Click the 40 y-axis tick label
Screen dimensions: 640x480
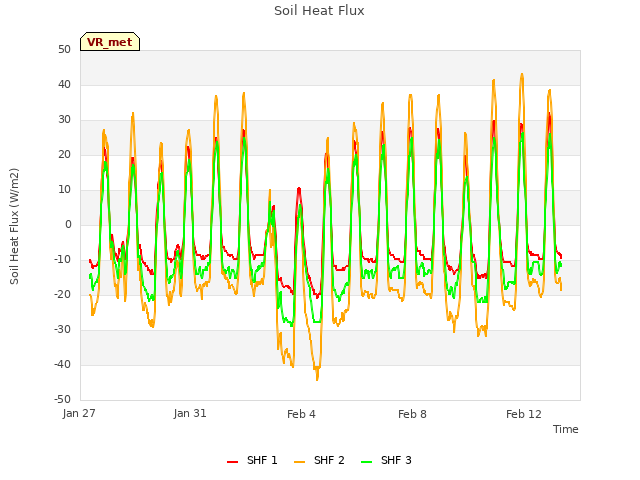click(64, 84)
